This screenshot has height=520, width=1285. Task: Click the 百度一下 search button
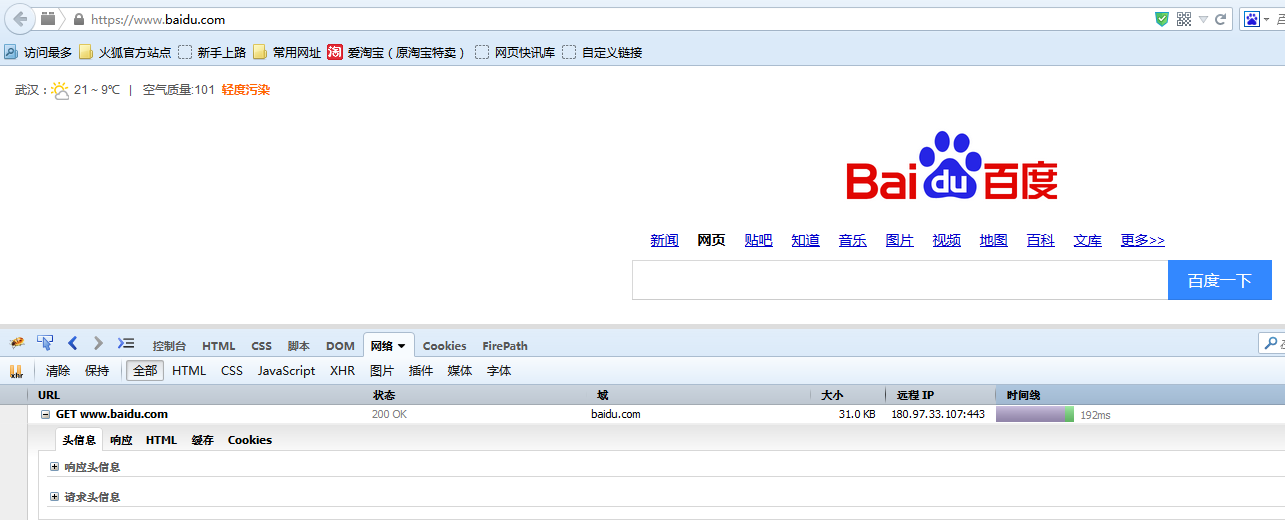click(1220, 280)
